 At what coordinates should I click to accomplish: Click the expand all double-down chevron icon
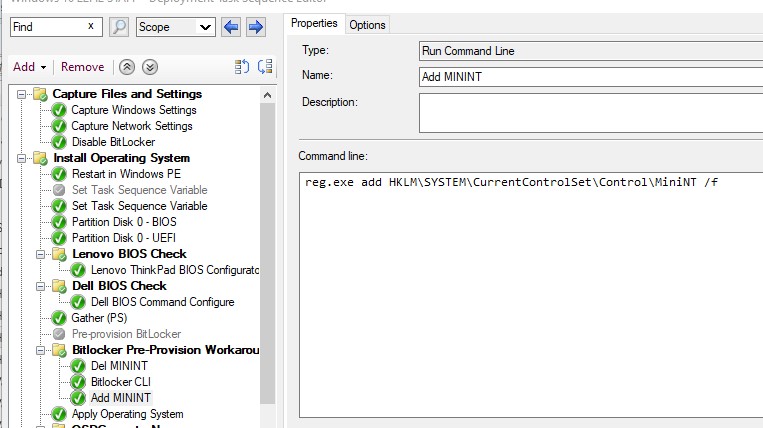pos(149,67)
